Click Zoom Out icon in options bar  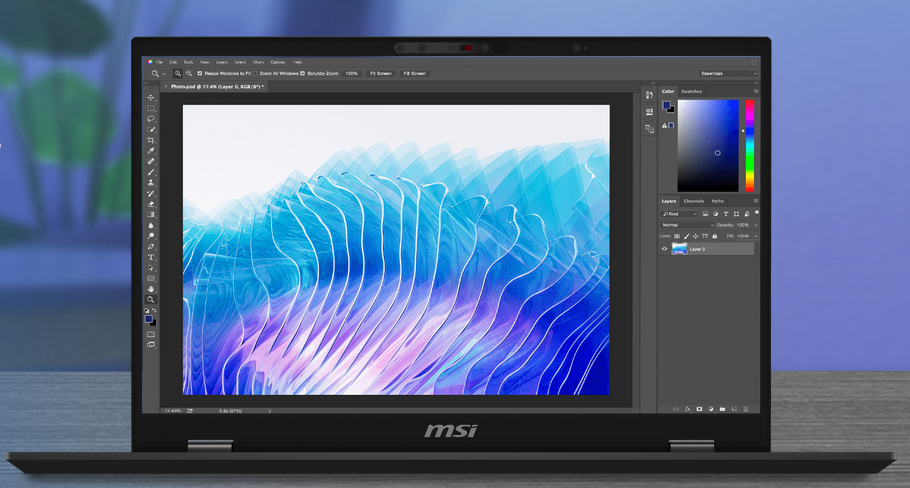[x=189, y=74]
